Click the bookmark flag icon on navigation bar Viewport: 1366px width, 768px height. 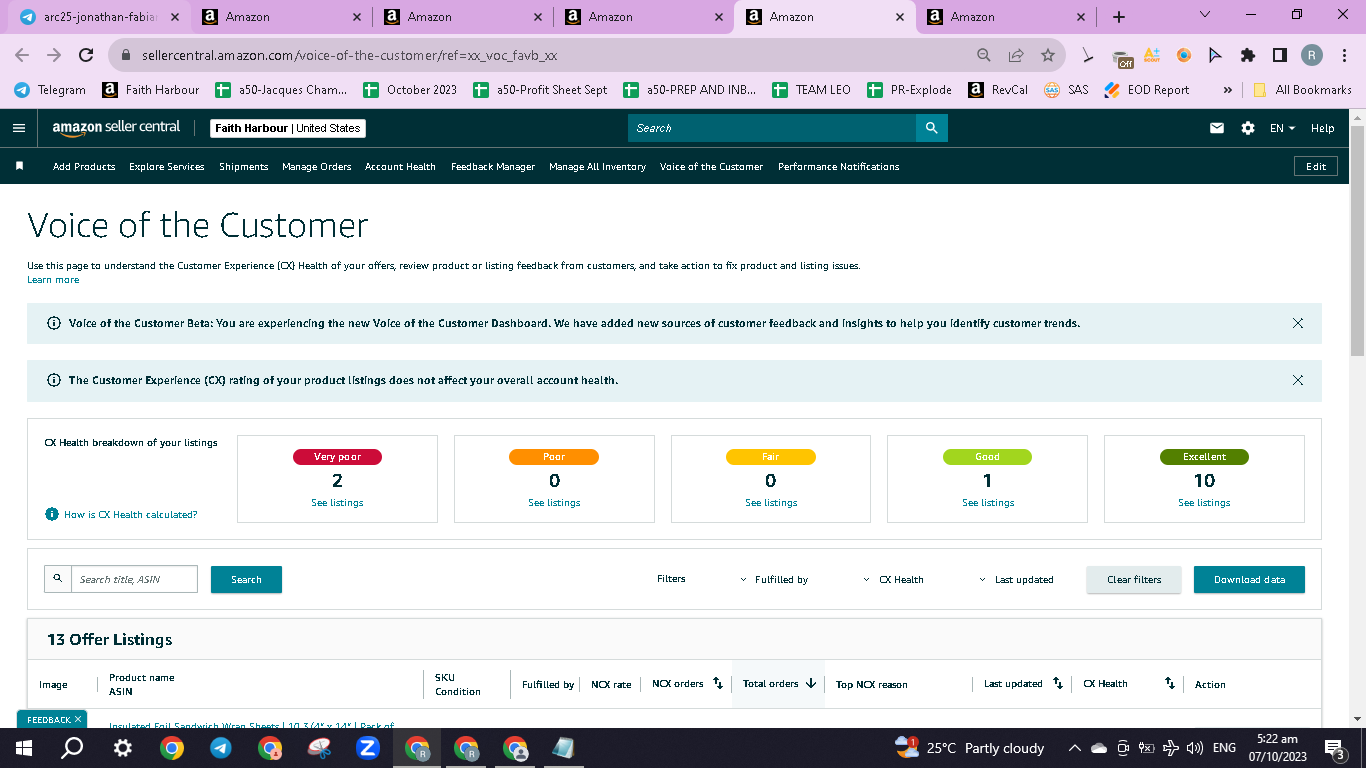tap(19, 166)
